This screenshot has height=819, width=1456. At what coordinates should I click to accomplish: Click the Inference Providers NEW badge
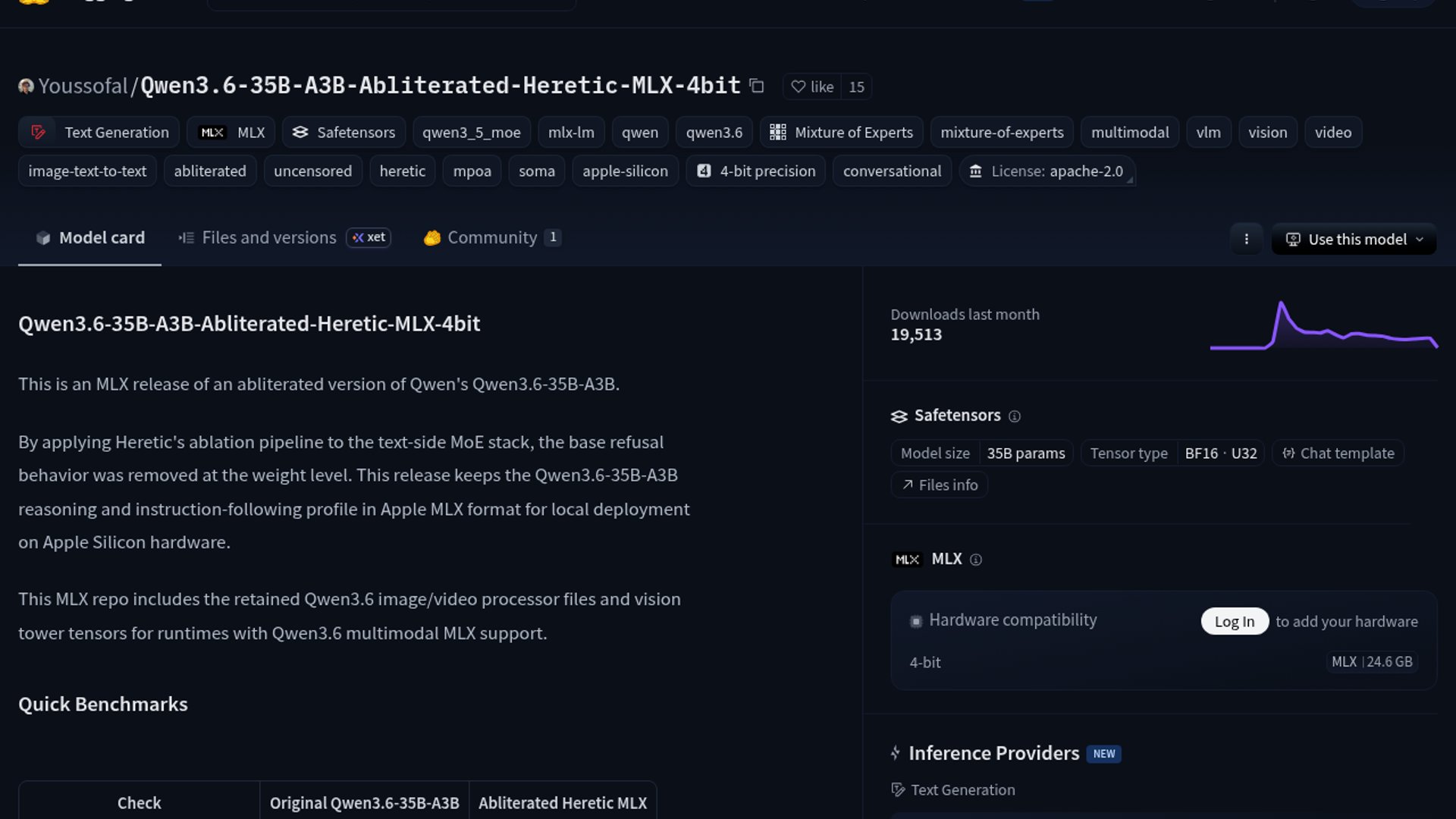[1104, 754]
